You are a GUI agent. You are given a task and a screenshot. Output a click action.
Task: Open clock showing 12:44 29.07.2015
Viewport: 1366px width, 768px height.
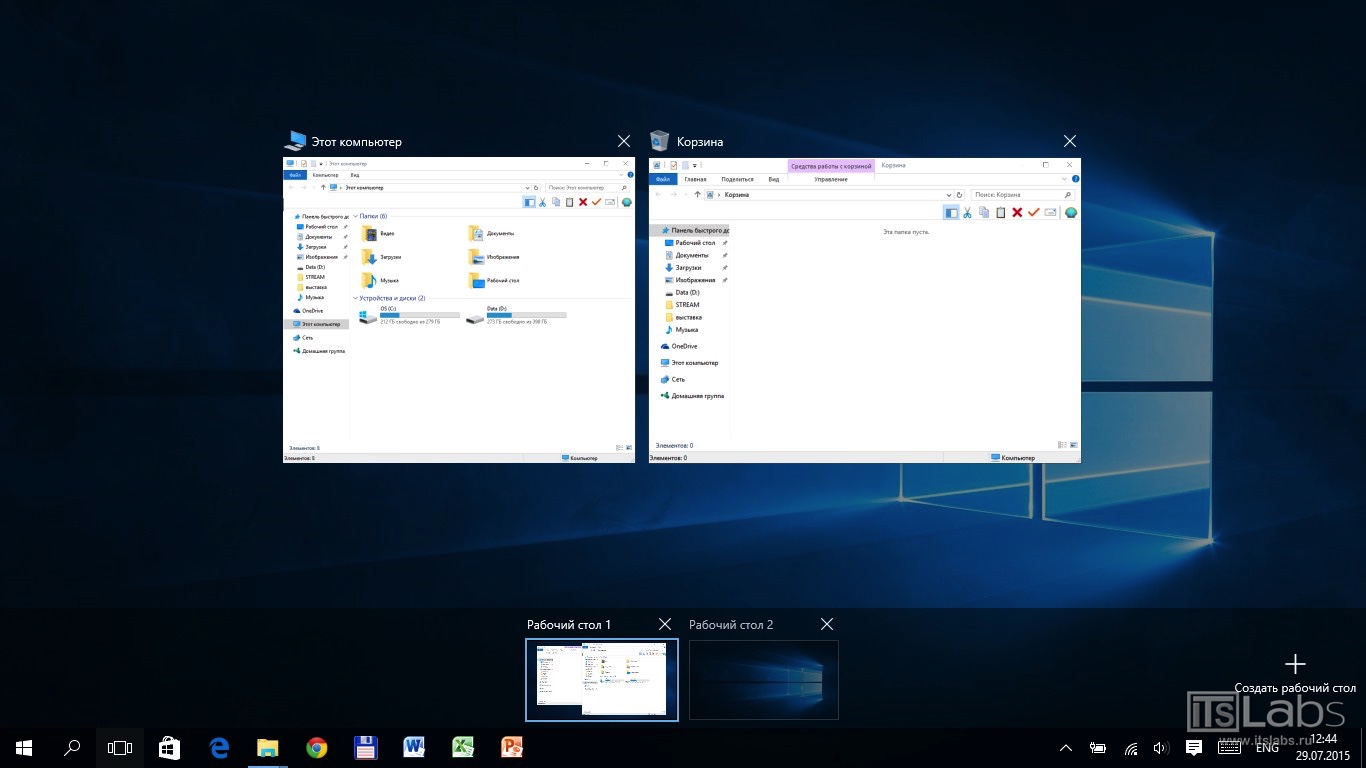point(1323,748)
